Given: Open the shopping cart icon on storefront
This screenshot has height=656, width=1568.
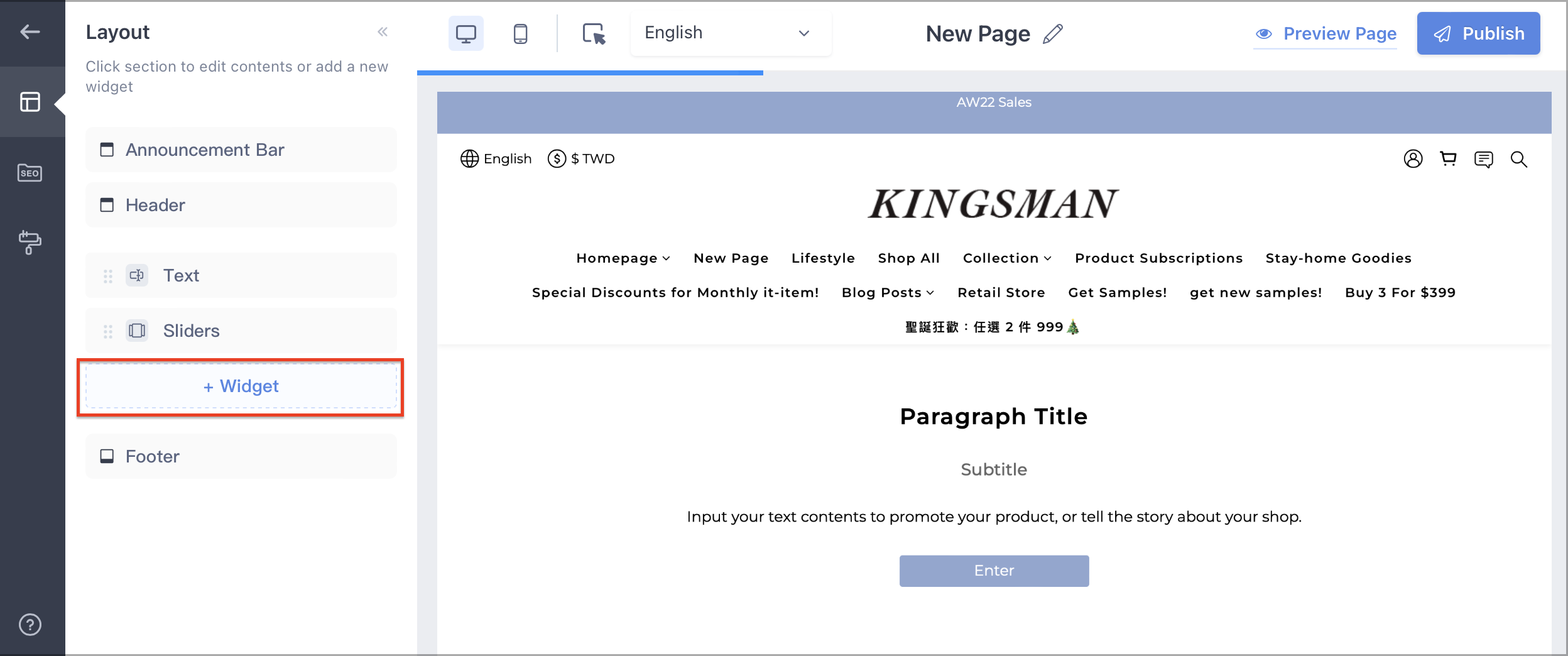Looking at the screenshot, I should tap(1448, 158).
